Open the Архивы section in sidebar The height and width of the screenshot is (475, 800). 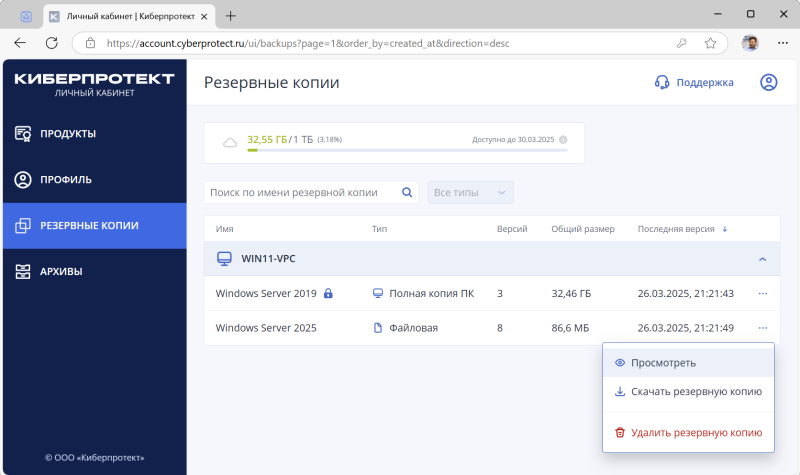point(95,271)
